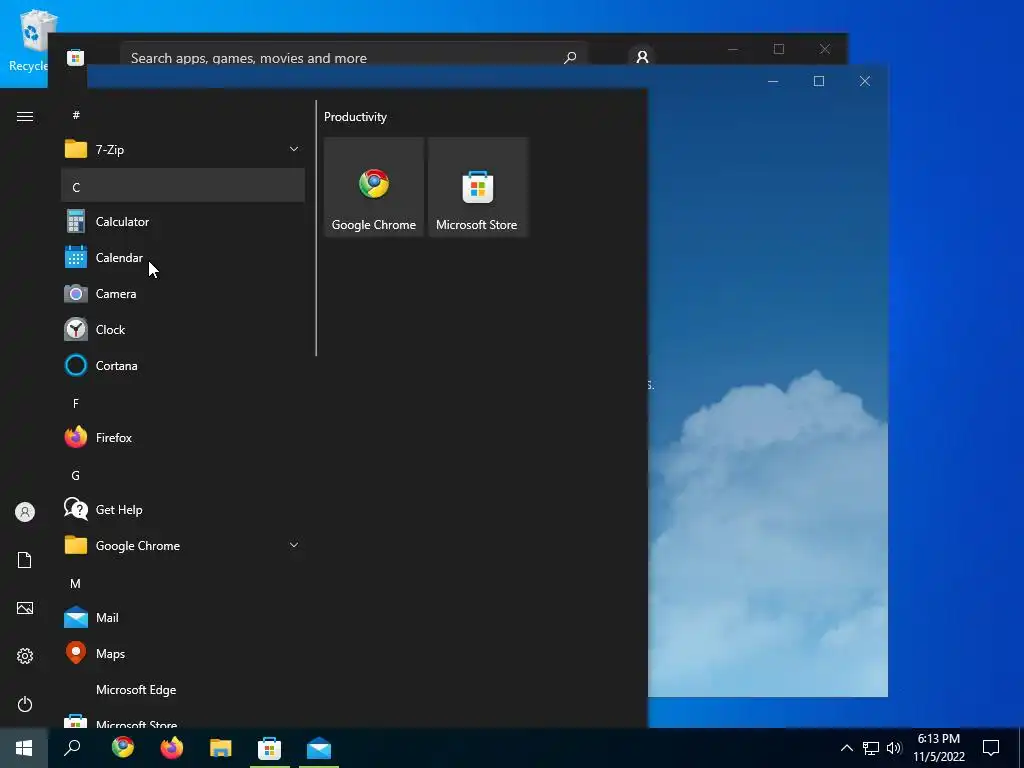Click the Productivity group heading

coord(355,117)
